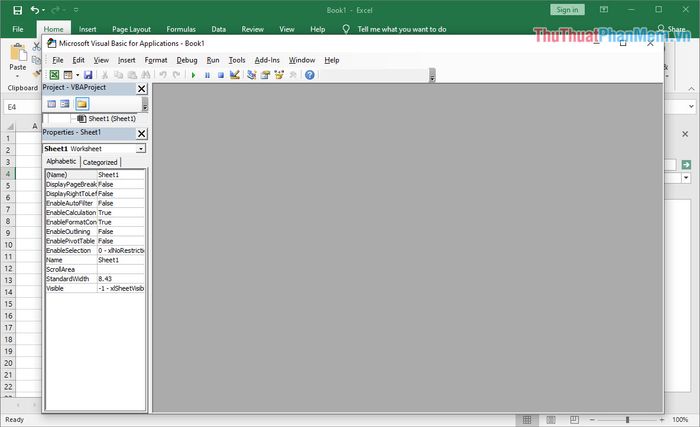The image size is (700, 427).
Task: Select StandardWidth 8.43 value
Action: point(121,279)
